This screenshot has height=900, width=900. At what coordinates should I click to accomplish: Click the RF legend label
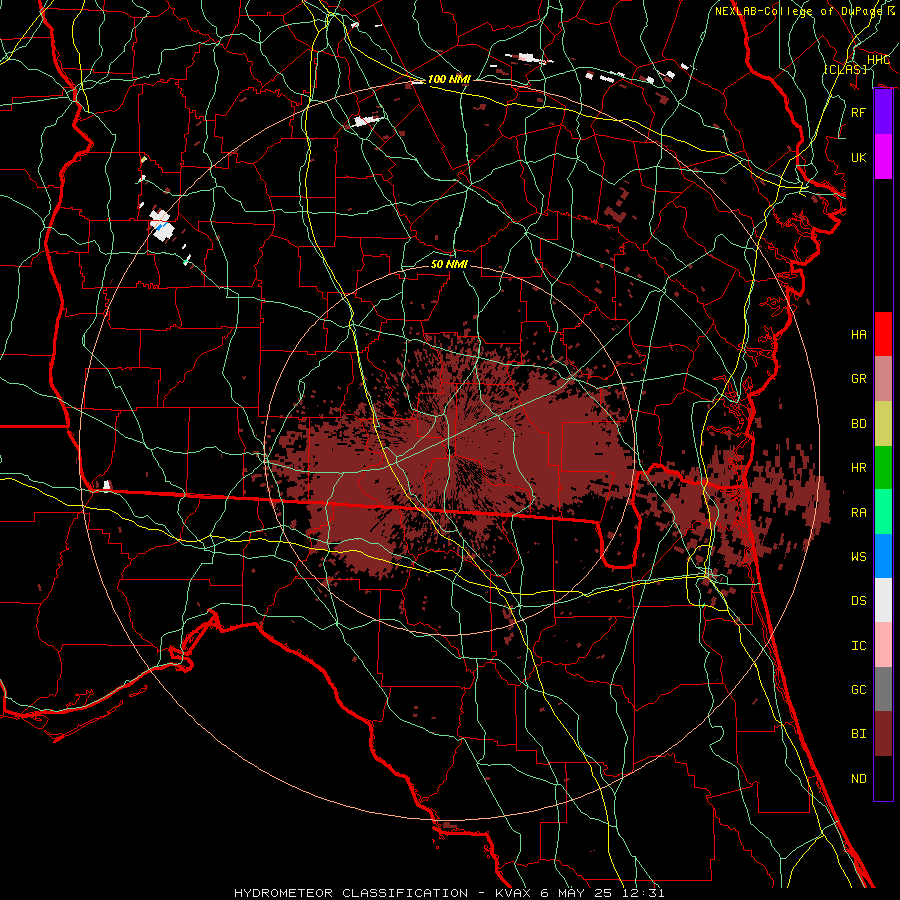coord(859,112)
